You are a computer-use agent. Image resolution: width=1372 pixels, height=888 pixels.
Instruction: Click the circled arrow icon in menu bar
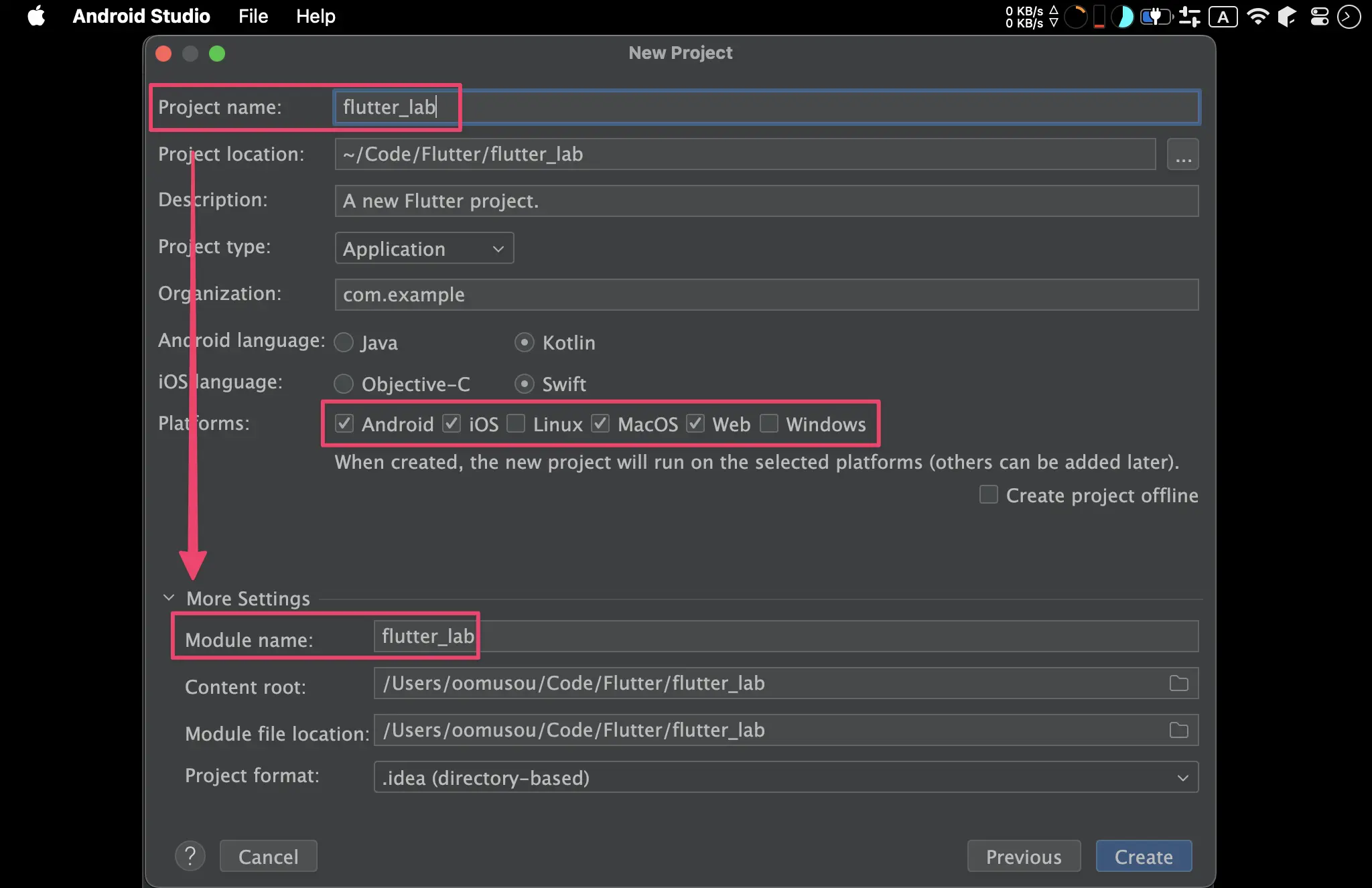click(x=1349, y=17)
